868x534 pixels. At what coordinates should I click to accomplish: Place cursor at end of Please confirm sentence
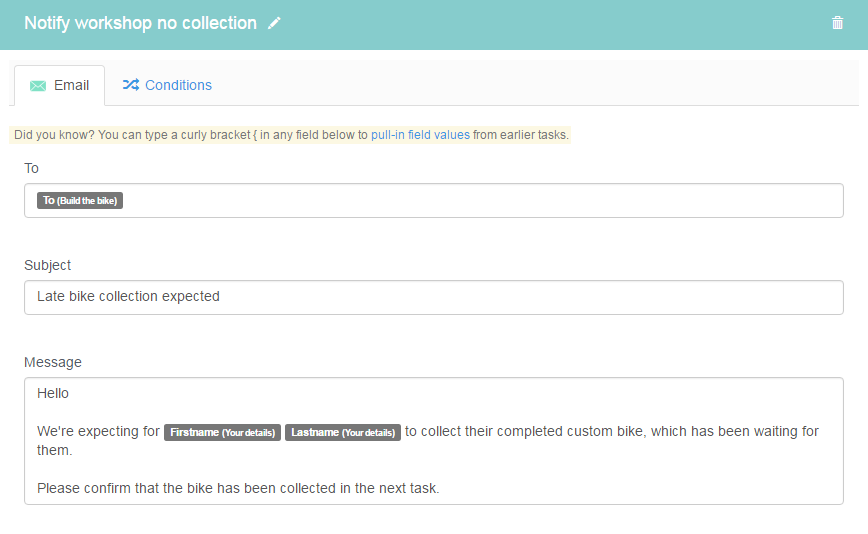[440, 489]
